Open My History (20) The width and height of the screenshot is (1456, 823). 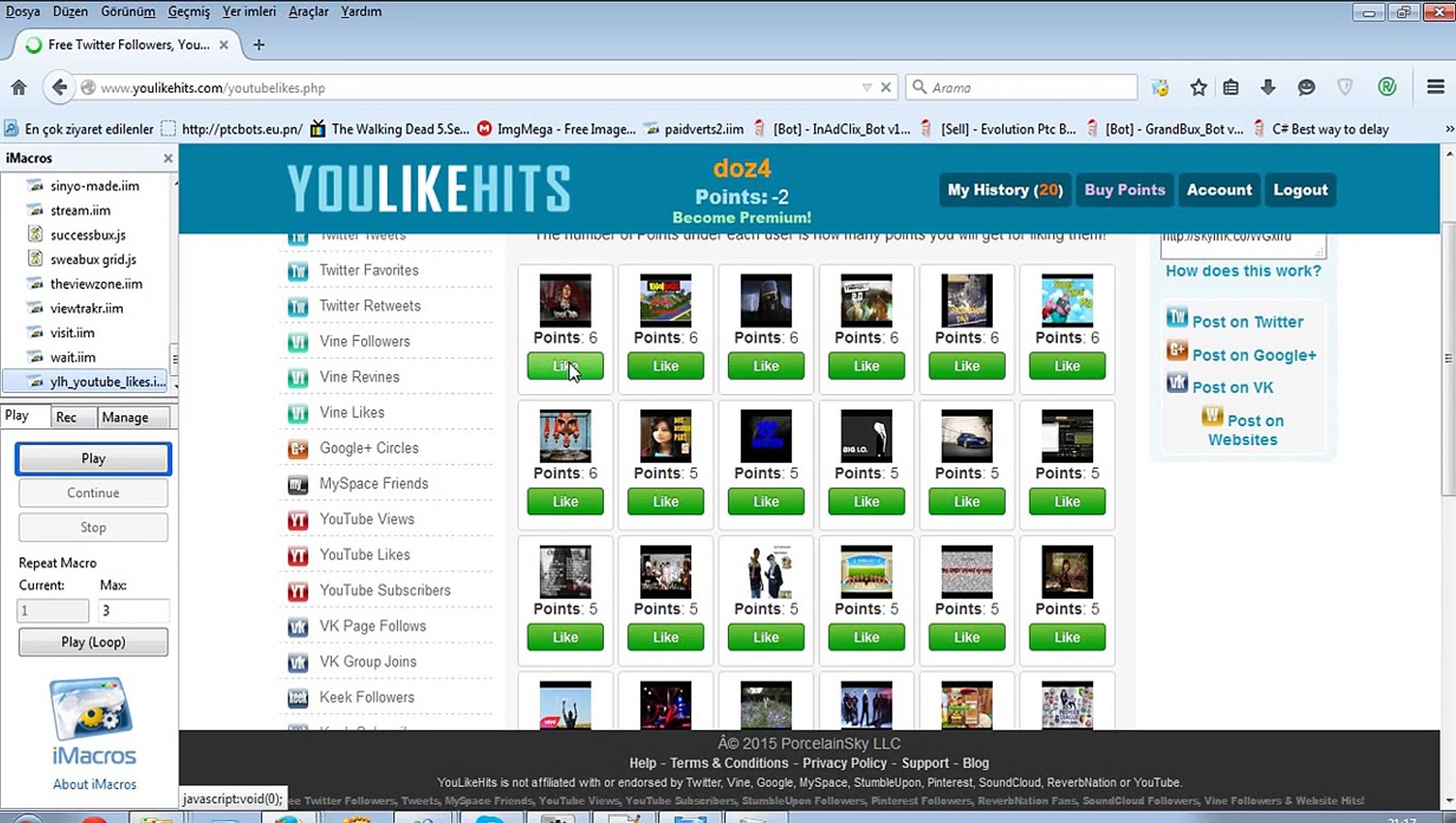[x=1005, y=191]
